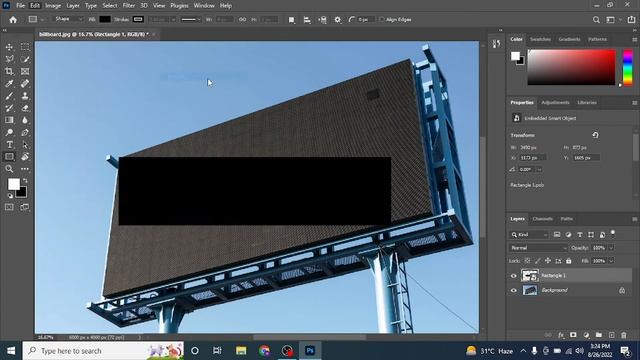Image resolution: width=640 pixels, height=360 pixels.
Task: Open the Normal blend mode dropdown
Action: tap(538, 248)
